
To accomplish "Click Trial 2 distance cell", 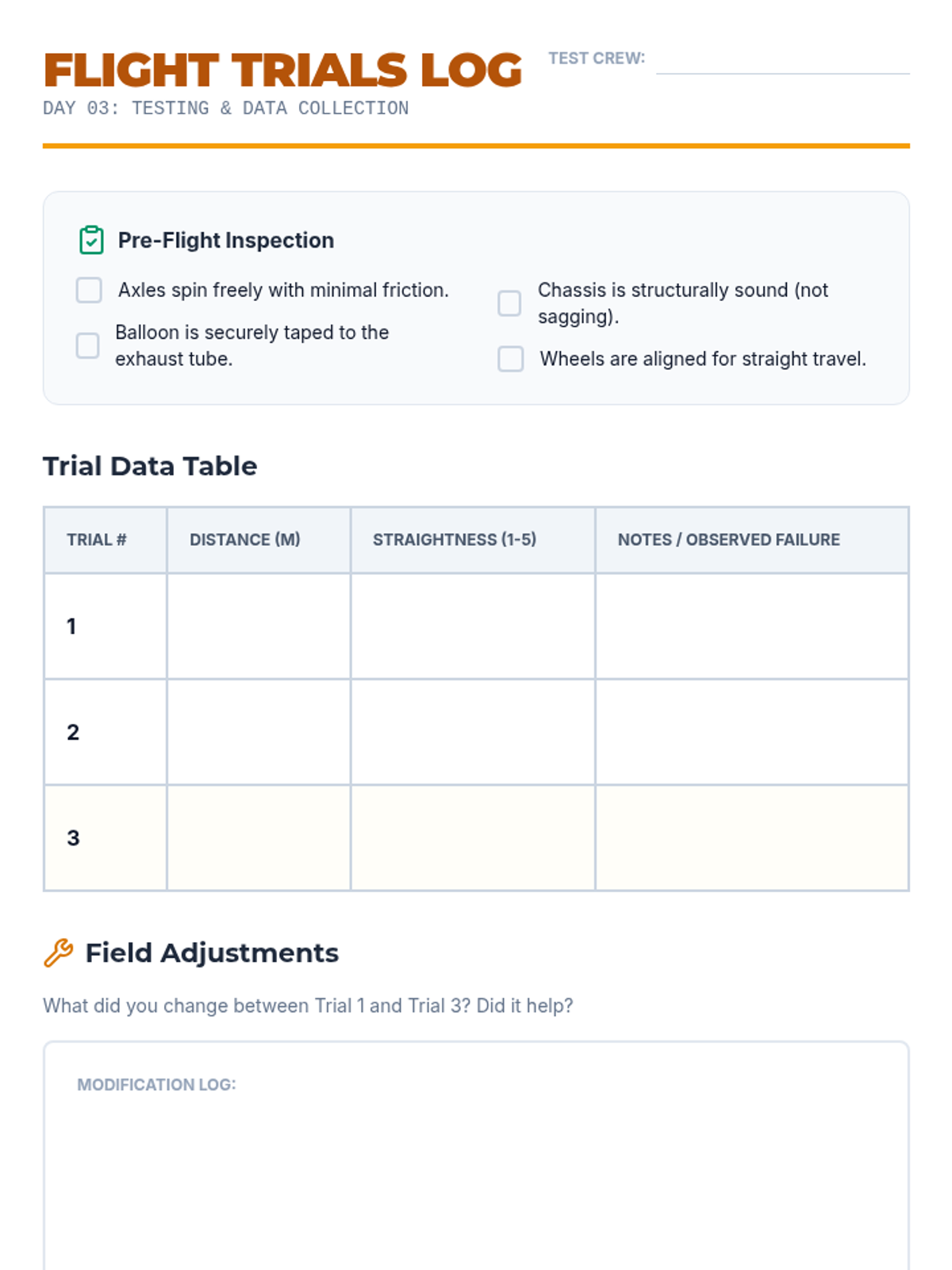I will click(x=259, y=732).
